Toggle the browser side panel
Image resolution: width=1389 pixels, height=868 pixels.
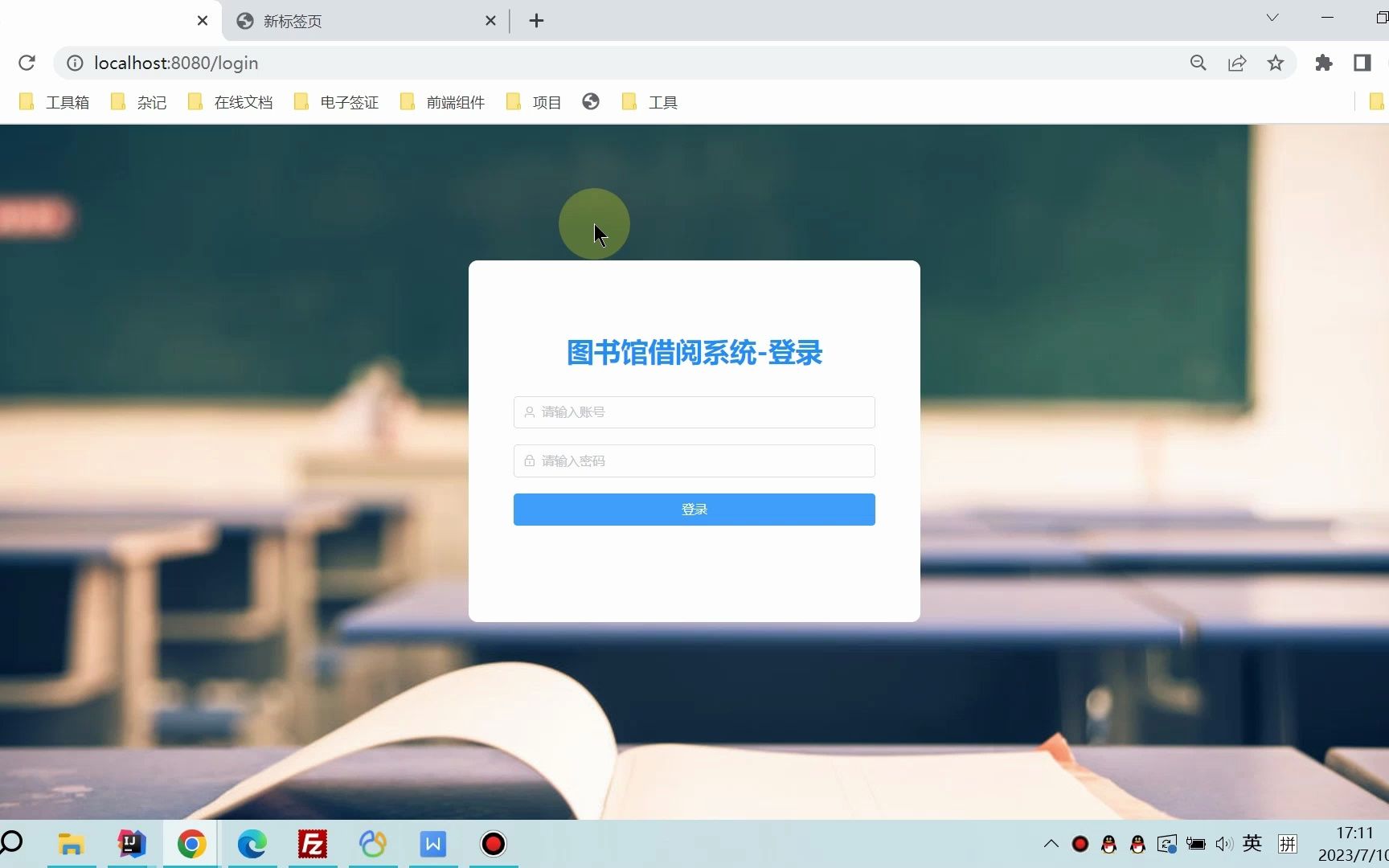coord(1362,63)
